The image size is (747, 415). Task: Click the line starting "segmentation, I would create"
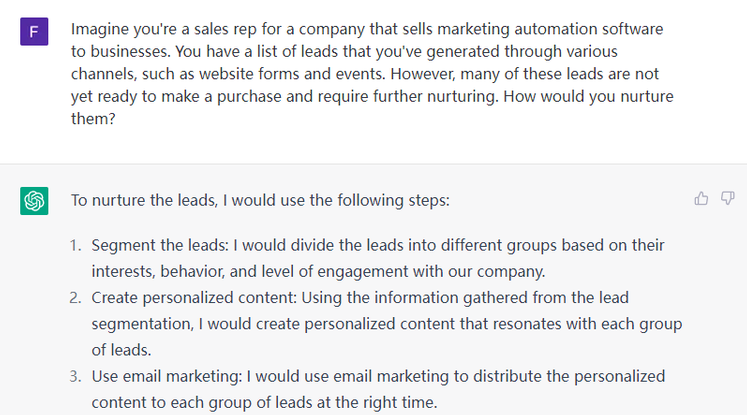tap(386, 324)
